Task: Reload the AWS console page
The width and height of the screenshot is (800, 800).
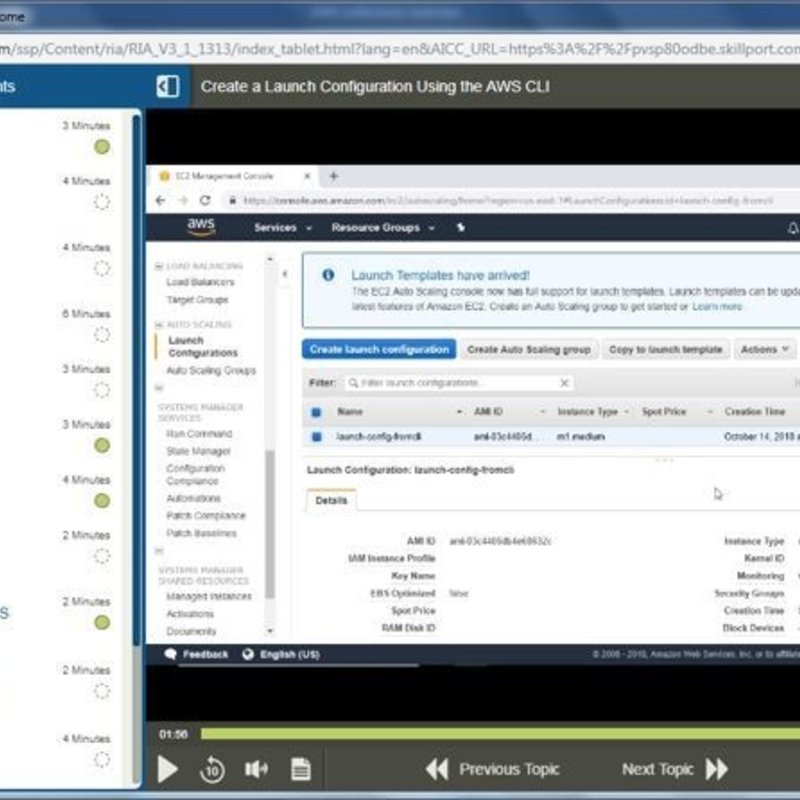Action: (x=205, y=201)
